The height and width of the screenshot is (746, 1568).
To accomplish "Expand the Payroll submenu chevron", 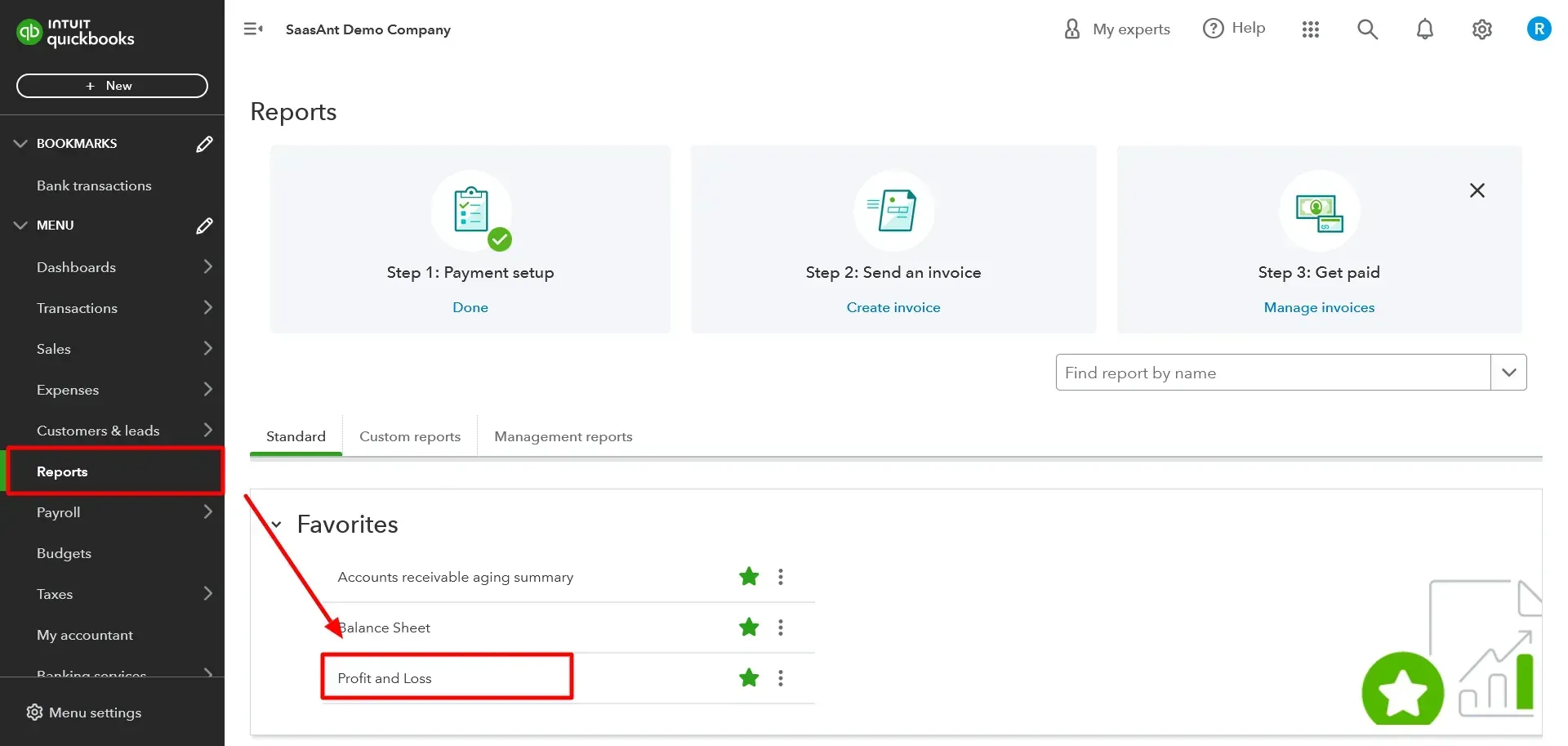I will 207,511.
